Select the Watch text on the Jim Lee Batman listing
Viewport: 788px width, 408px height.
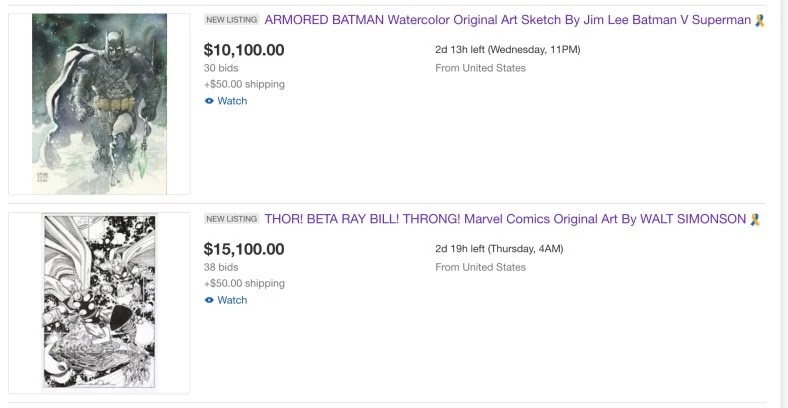click(x=232, y=101)
